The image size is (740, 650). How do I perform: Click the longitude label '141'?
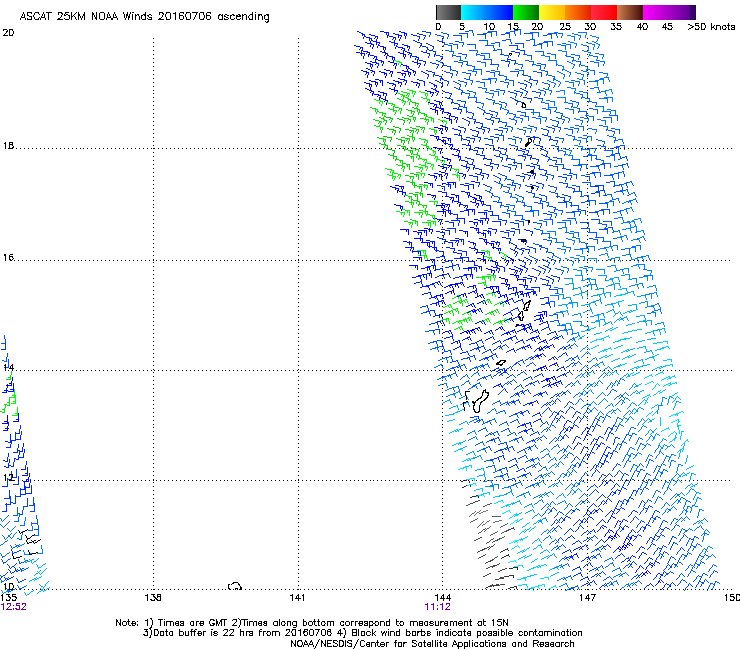[x=297, y=598]
